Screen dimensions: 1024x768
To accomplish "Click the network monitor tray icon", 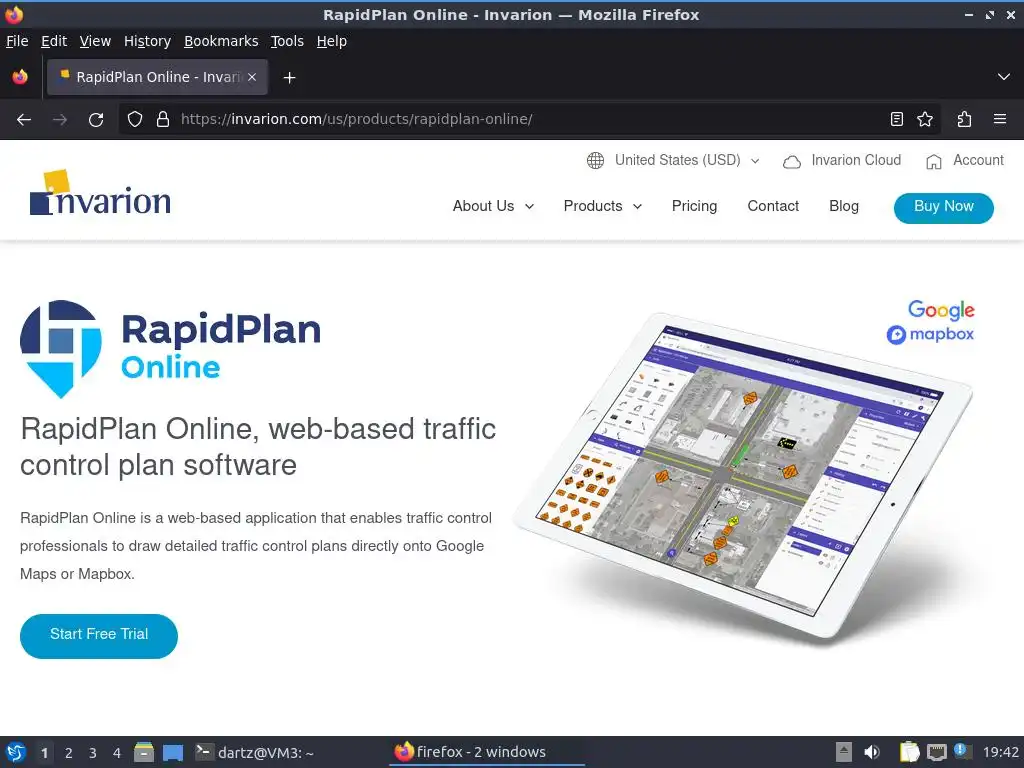I will tap(936, 753).
